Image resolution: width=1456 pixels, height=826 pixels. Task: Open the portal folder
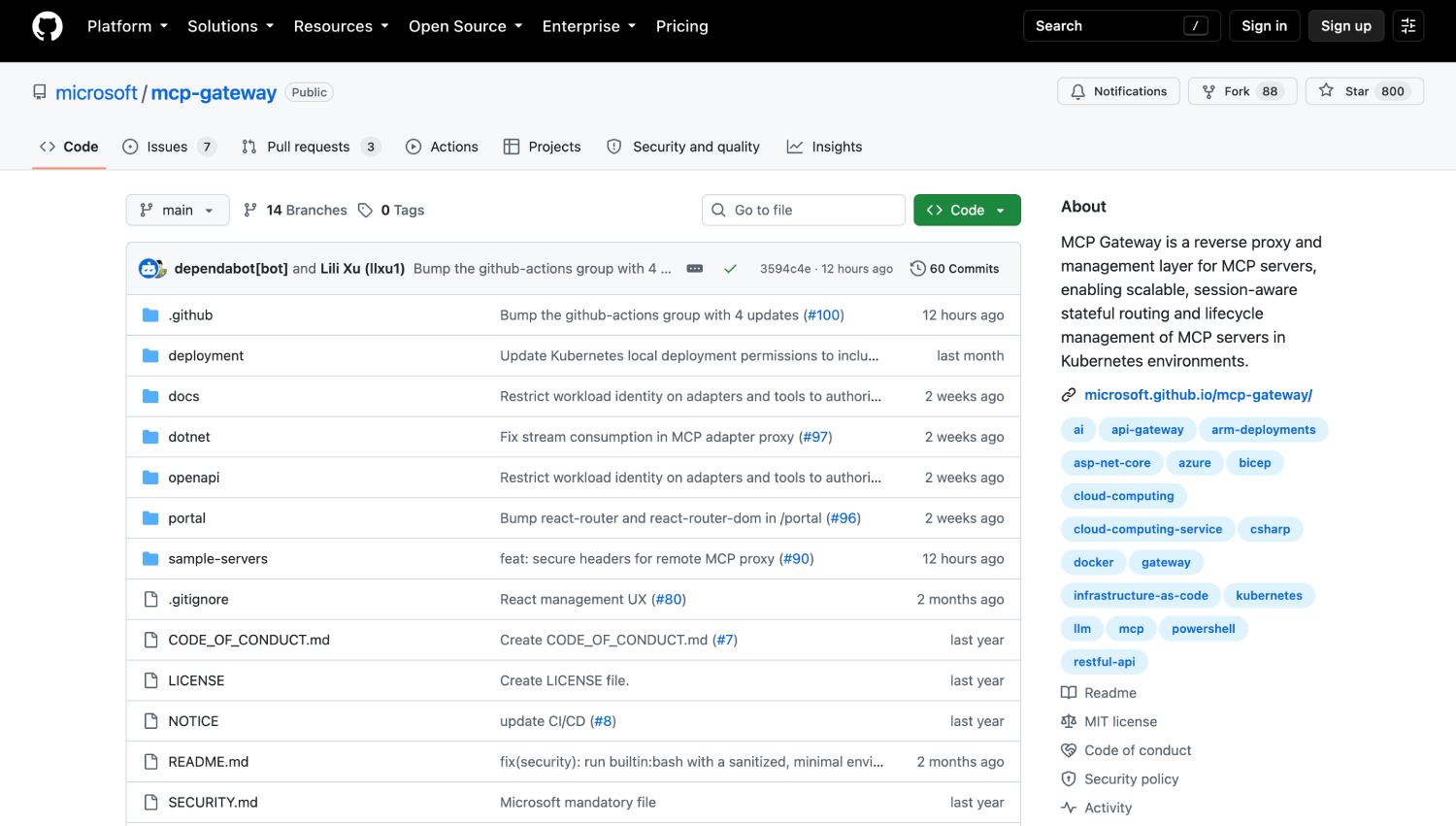186,519
